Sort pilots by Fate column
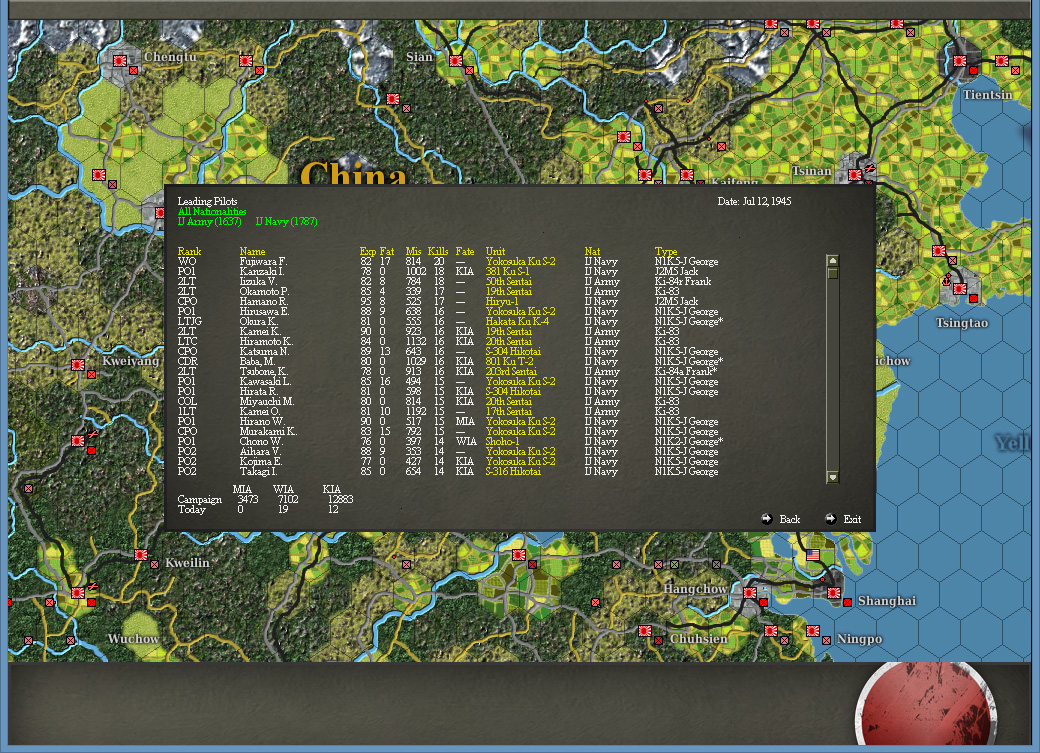 465,251
